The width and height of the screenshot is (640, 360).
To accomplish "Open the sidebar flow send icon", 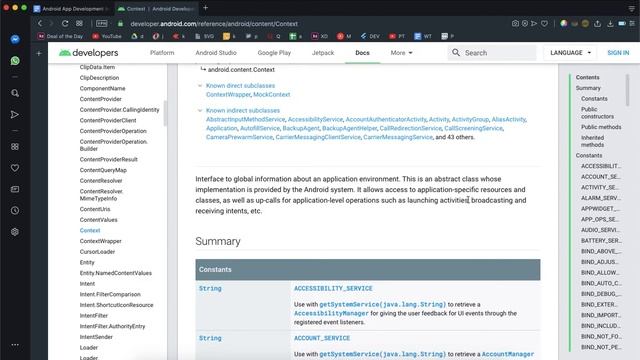I will [15, 115].
